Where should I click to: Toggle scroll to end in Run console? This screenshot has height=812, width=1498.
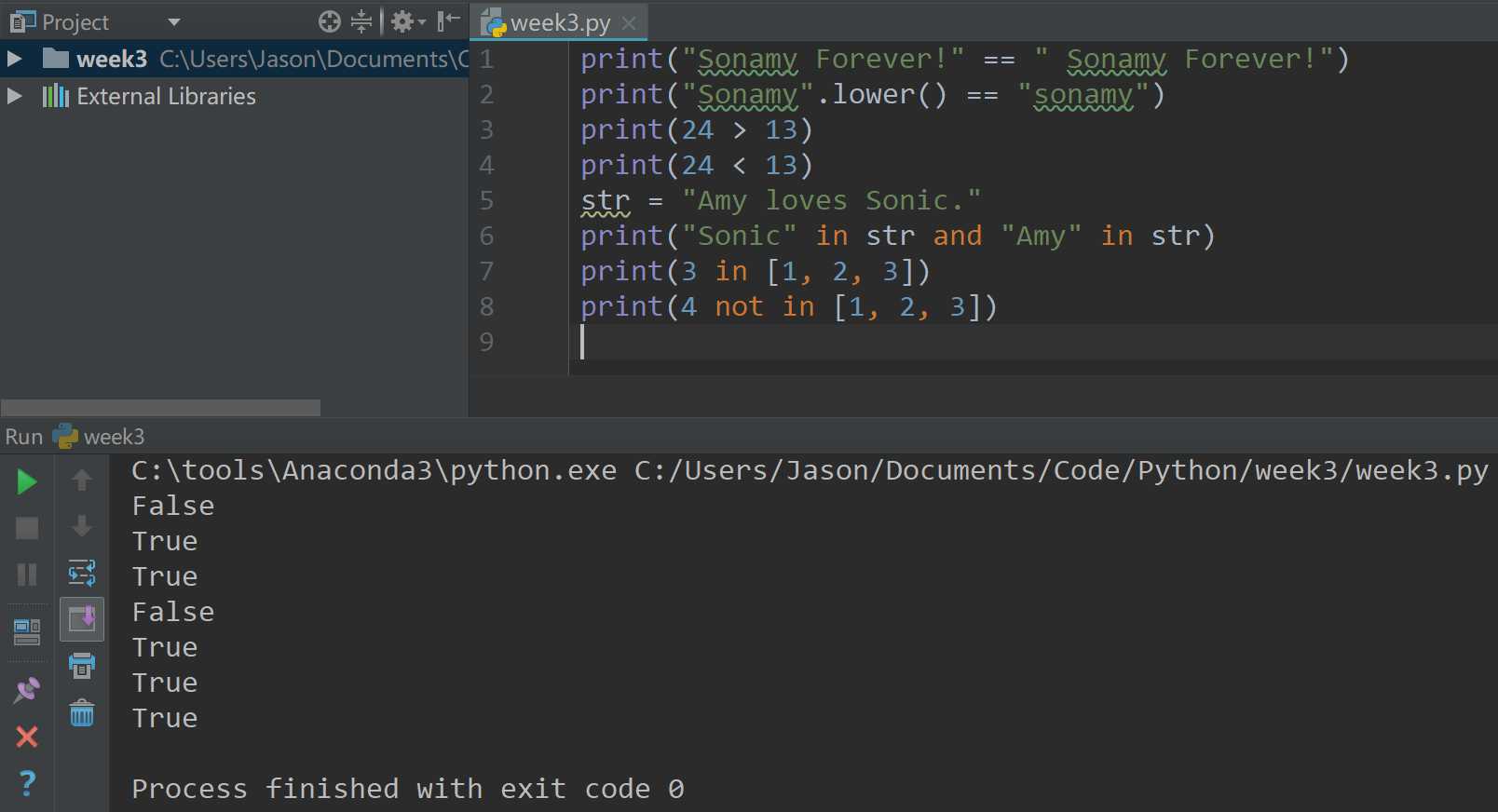[x=82, y=618]
